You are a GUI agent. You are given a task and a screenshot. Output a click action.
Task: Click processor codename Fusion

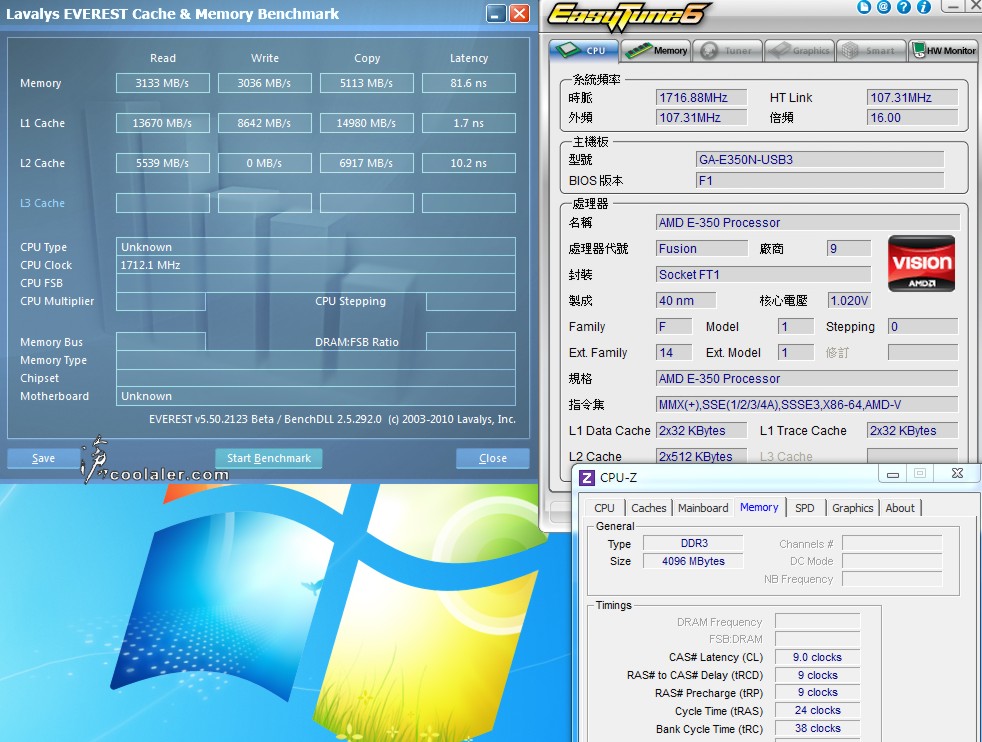tap(701, 249)
